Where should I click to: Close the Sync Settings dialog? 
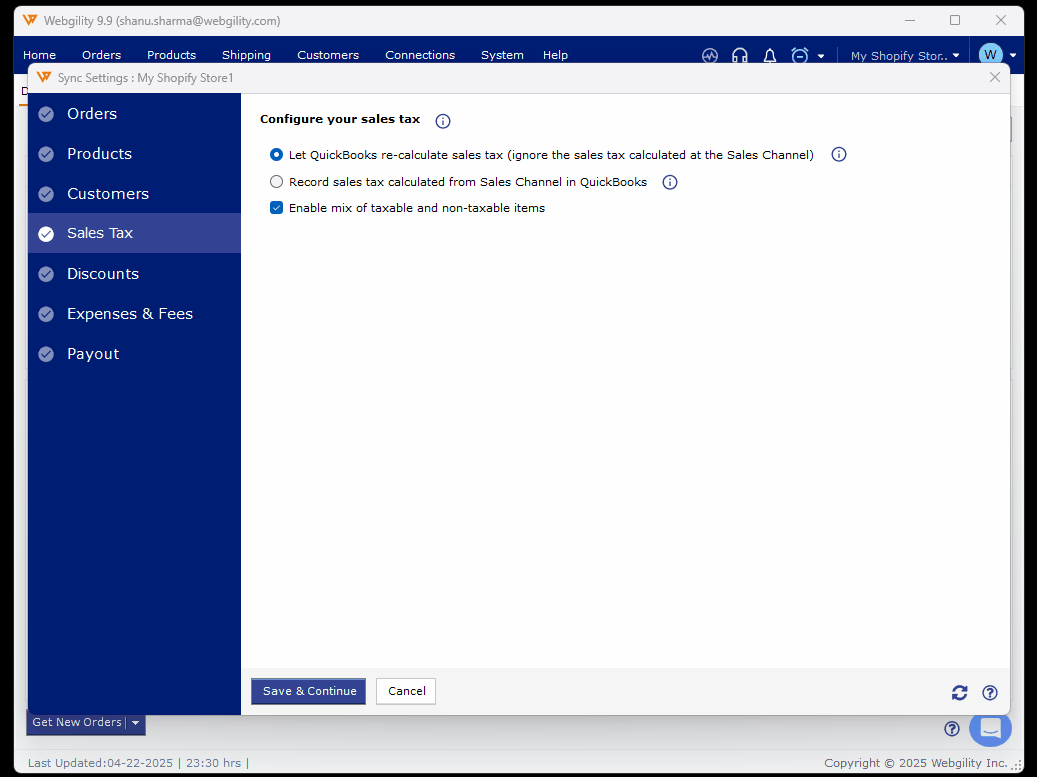[994, 77]
